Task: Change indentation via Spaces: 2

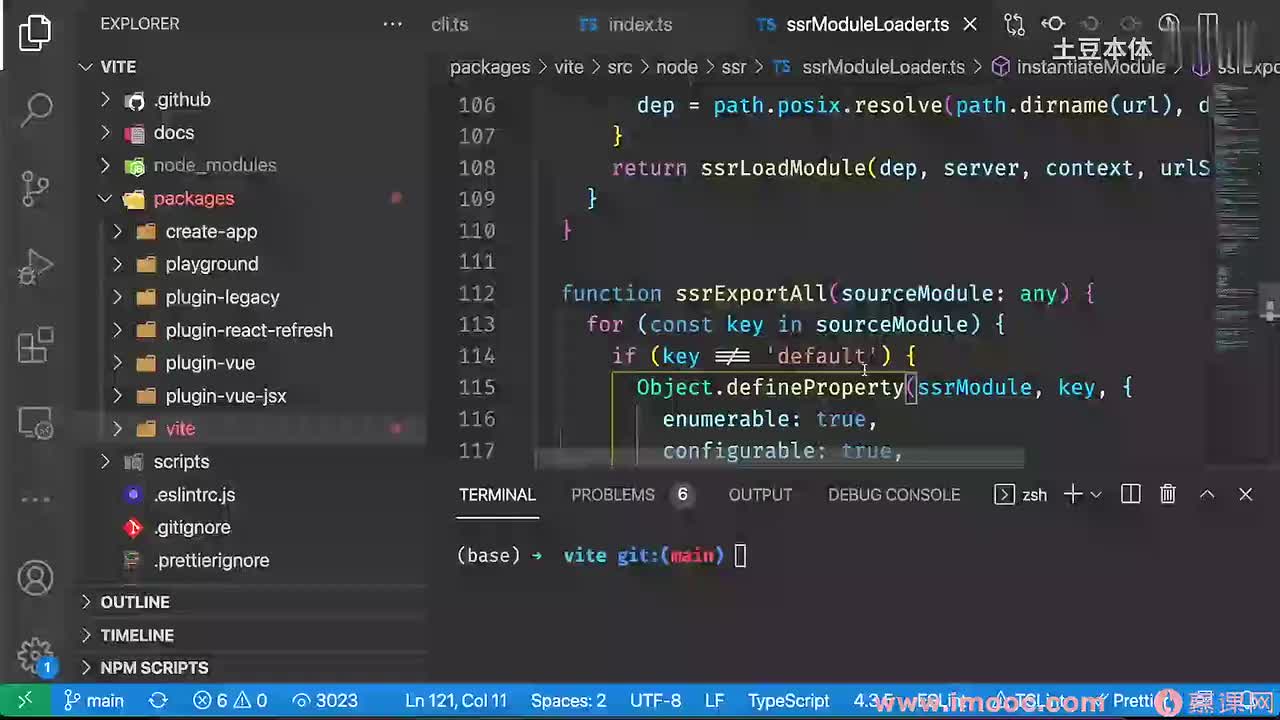Action: coord(569,701)
